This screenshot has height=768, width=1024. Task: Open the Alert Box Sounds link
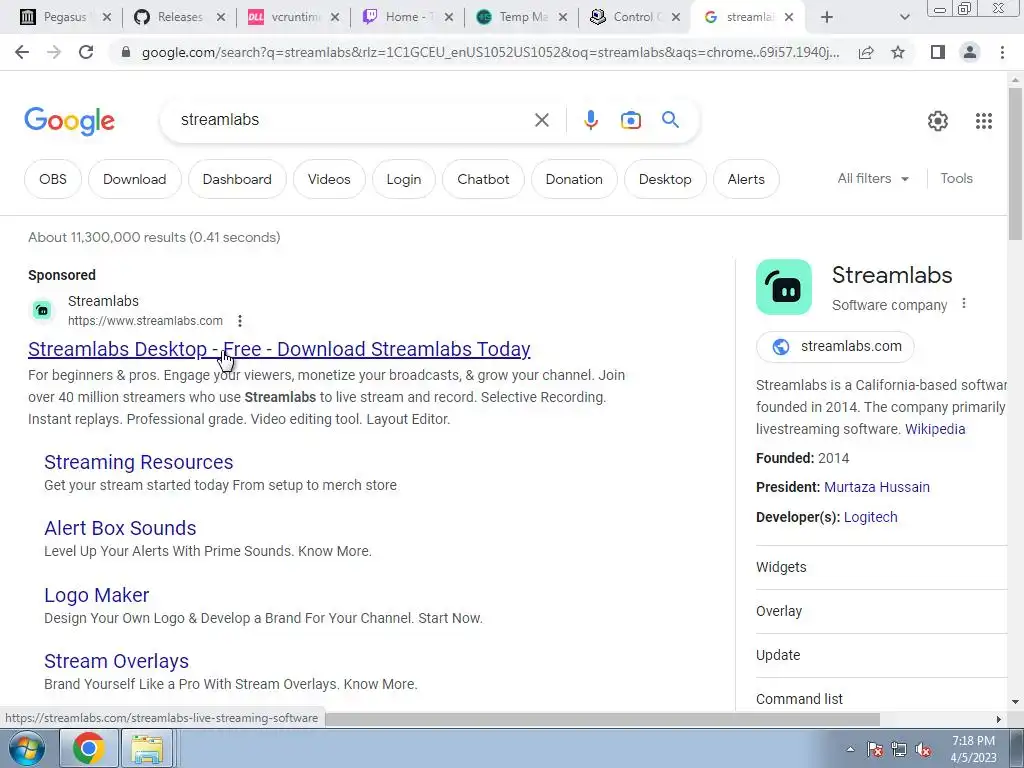[x=120, y=528]
